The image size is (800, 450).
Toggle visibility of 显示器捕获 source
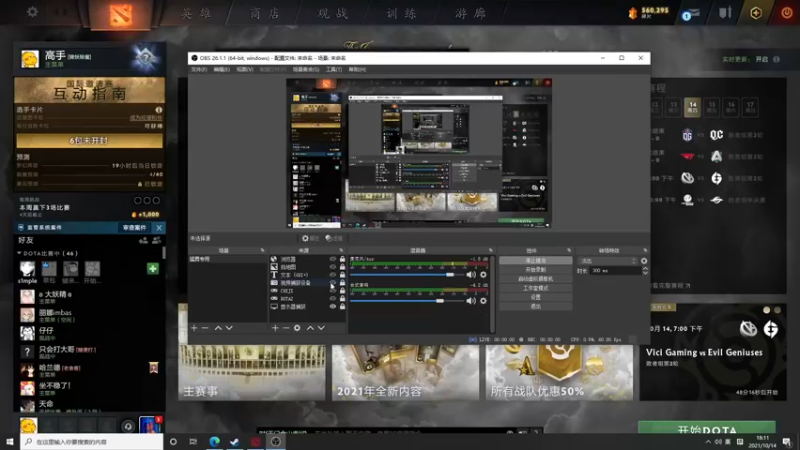click(333, 307)
